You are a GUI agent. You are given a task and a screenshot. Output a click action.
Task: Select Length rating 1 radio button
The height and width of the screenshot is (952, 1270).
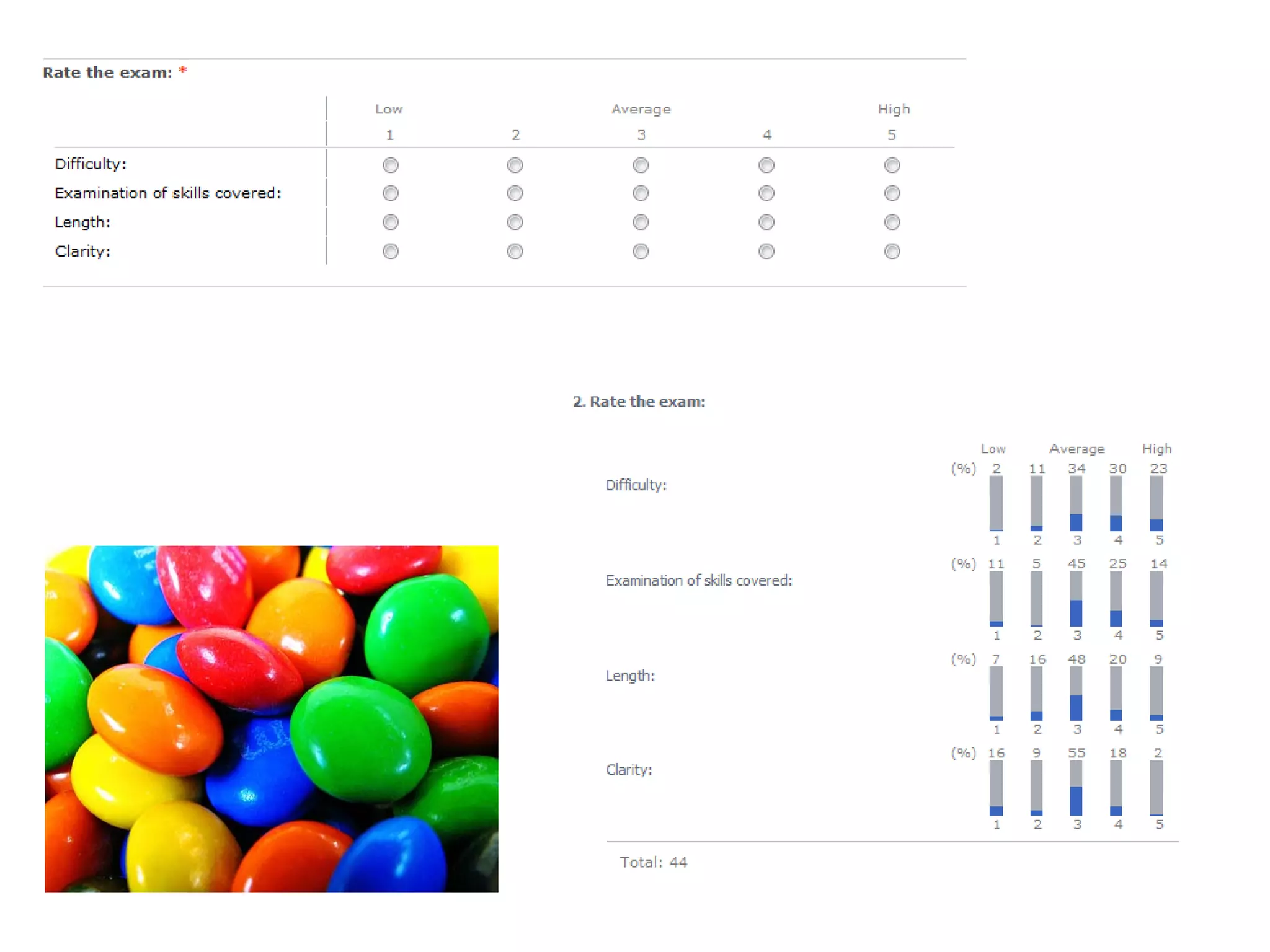click(390, 222)
